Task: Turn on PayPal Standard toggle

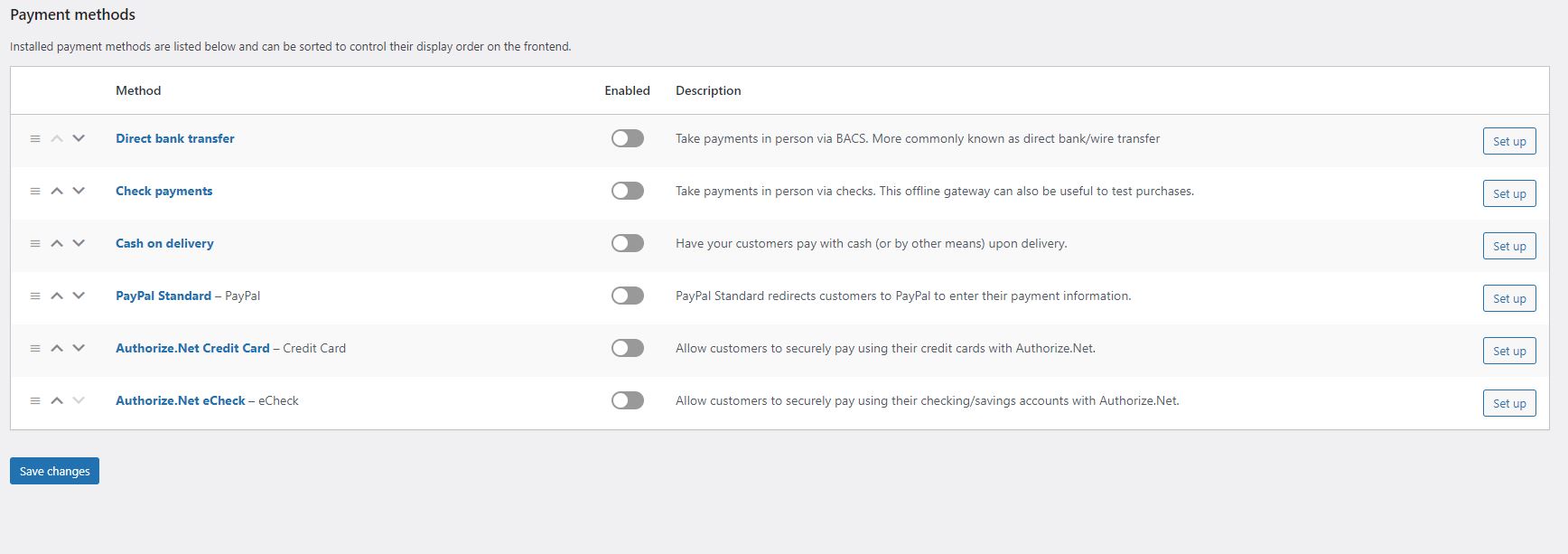Action: (627, 296)
